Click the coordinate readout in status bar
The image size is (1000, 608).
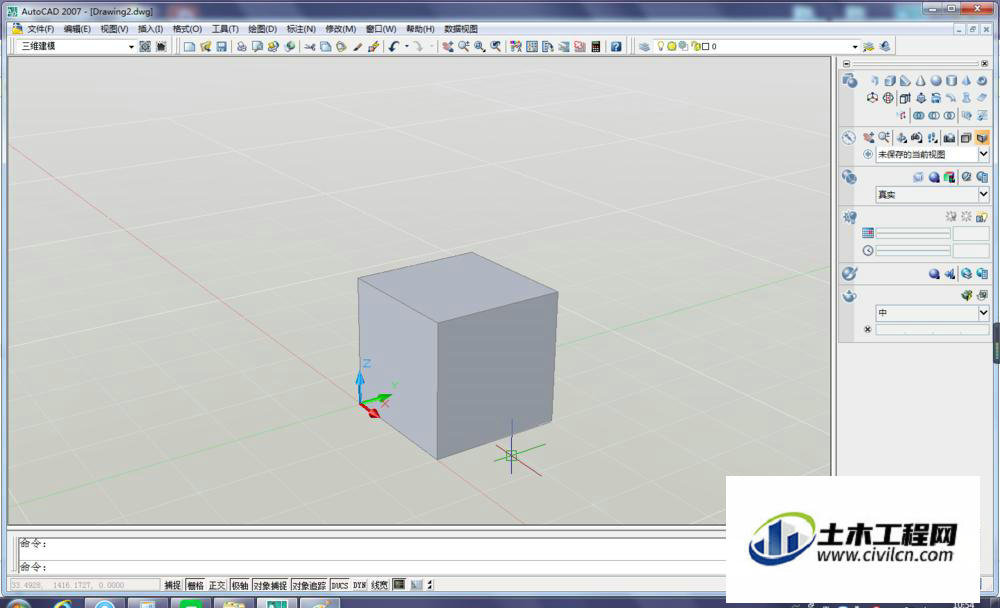point(84,585)
